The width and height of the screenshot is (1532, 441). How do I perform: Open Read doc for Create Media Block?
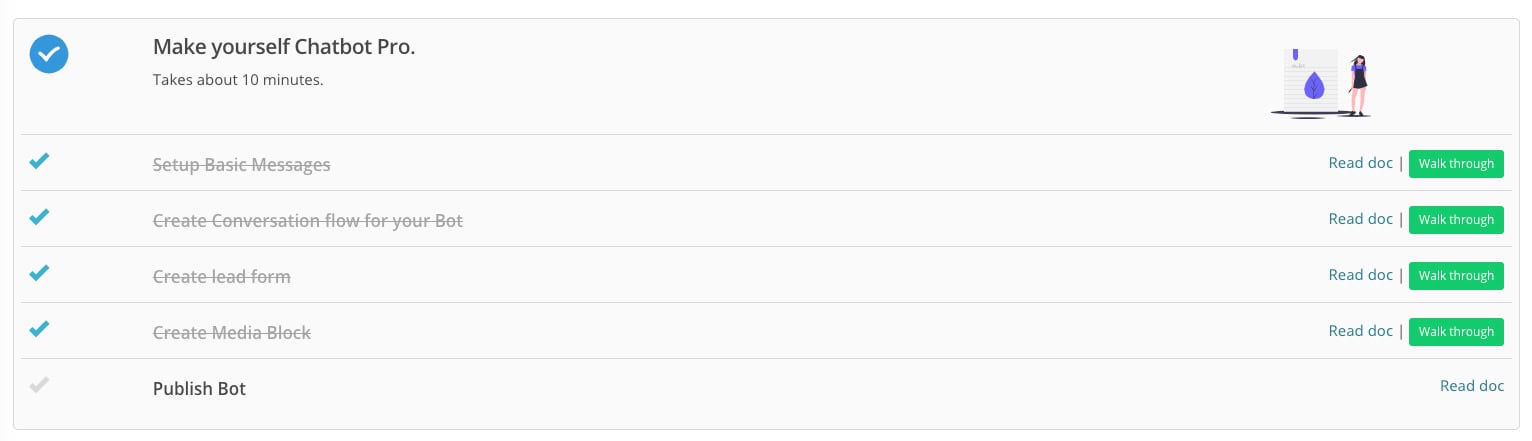click(1360, 331)
